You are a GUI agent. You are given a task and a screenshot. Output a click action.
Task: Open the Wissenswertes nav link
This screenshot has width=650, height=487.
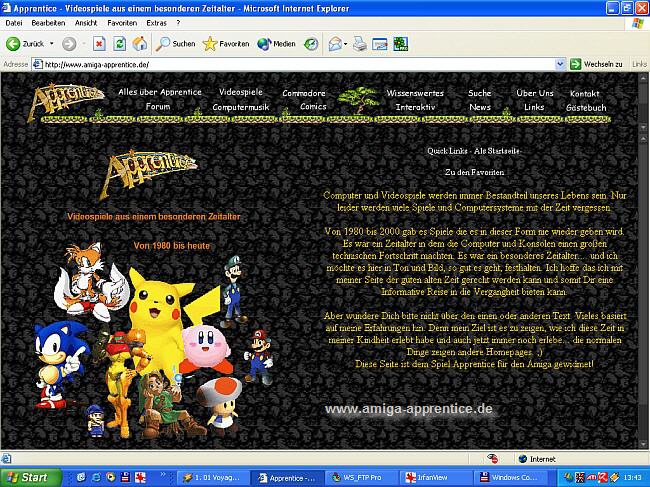[x=415, y=93]
